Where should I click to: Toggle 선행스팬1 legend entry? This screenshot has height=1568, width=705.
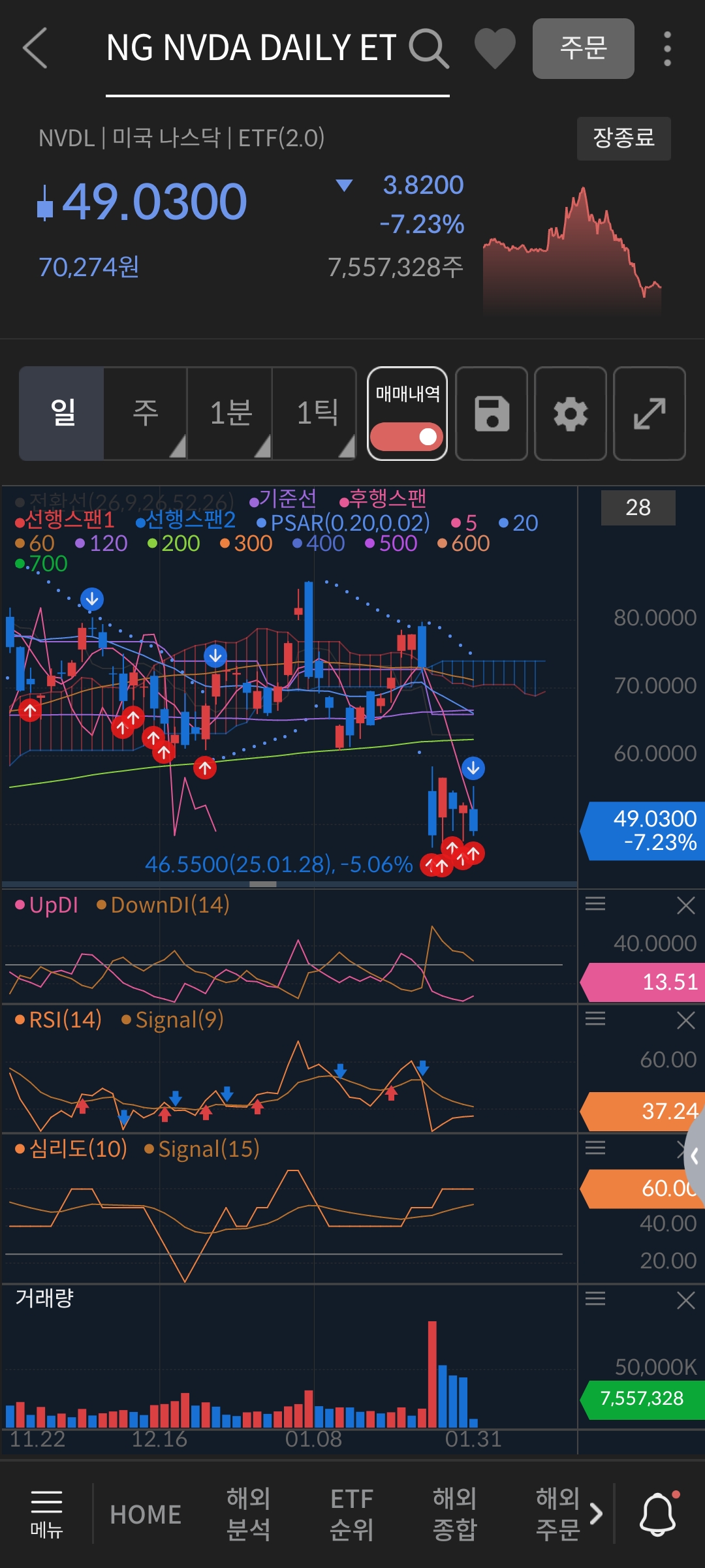[x=65, y=520]
